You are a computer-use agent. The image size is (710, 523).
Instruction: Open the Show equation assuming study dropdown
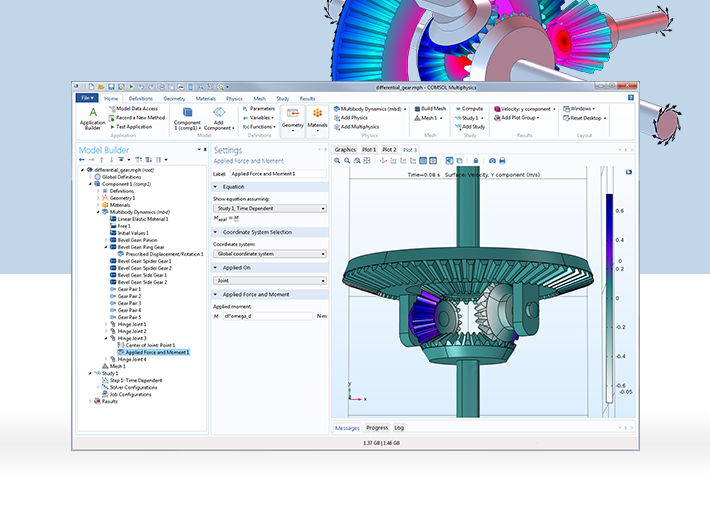(x=269, y=209)
